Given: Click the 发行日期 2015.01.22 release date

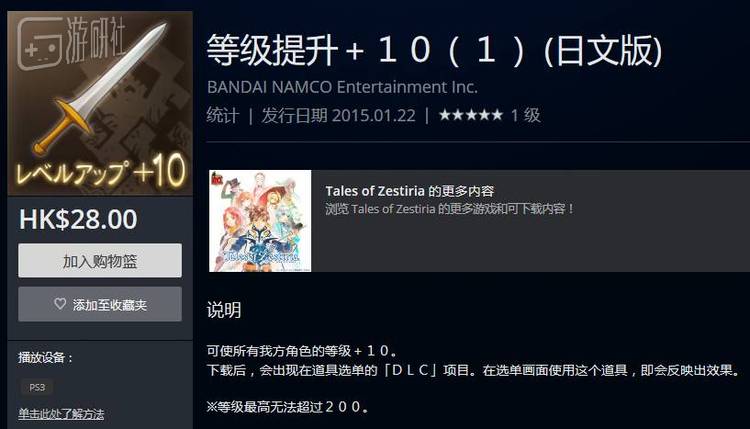Looking at the screenshot, I should (338, 115).
